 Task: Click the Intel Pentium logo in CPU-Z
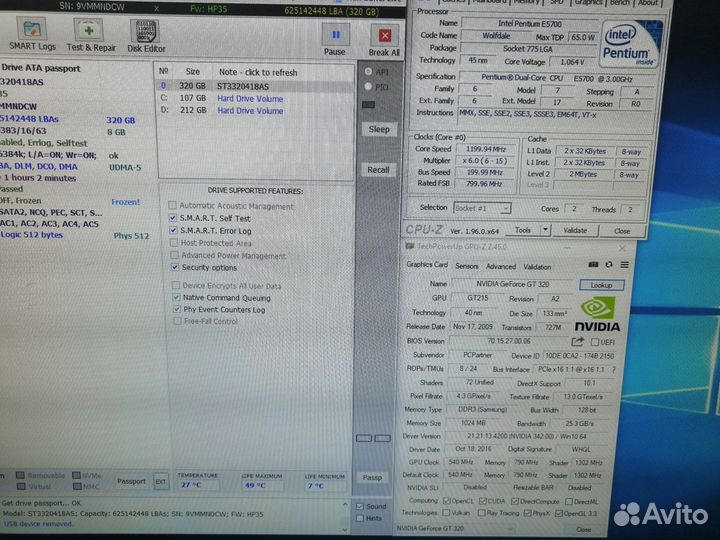click(x=632, y=45)
